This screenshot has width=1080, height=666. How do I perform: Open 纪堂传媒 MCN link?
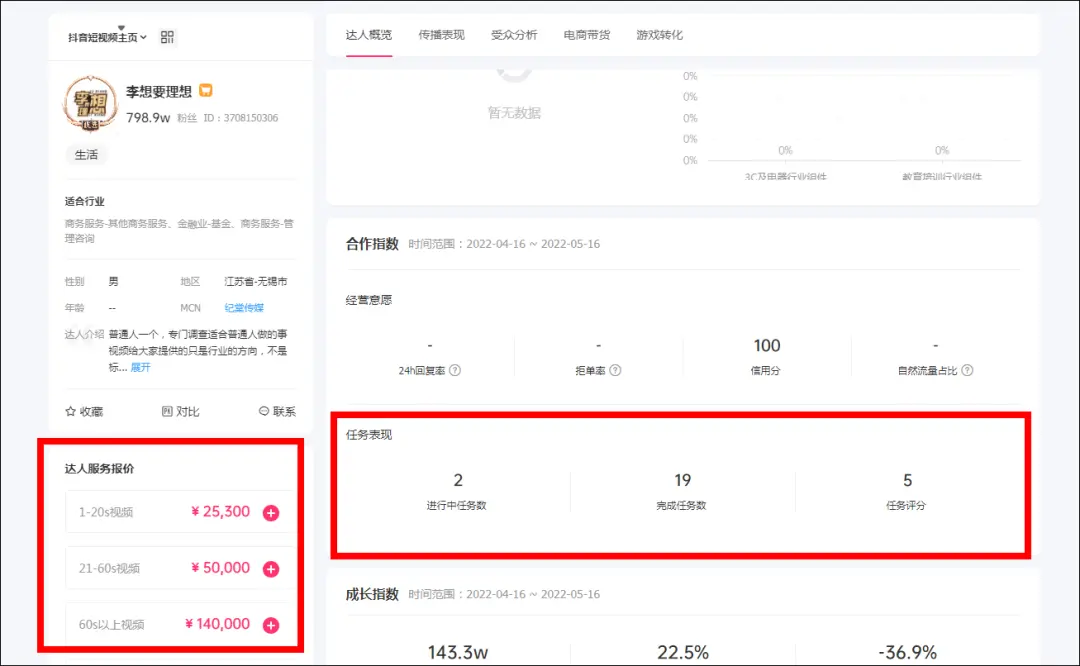(244, 308)
